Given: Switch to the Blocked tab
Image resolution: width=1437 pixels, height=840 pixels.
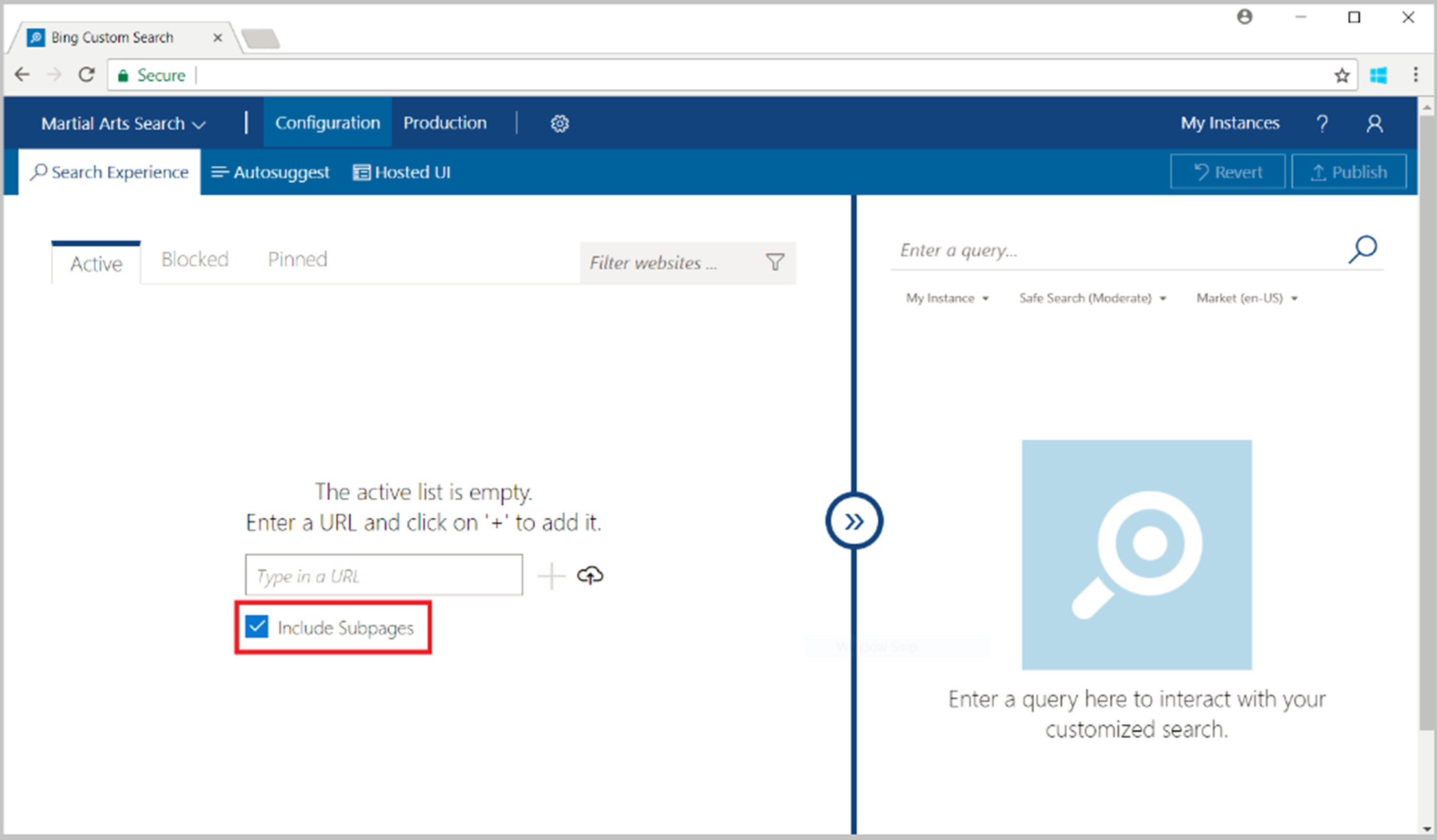Looking at the screenshot, I should (194, 259).
